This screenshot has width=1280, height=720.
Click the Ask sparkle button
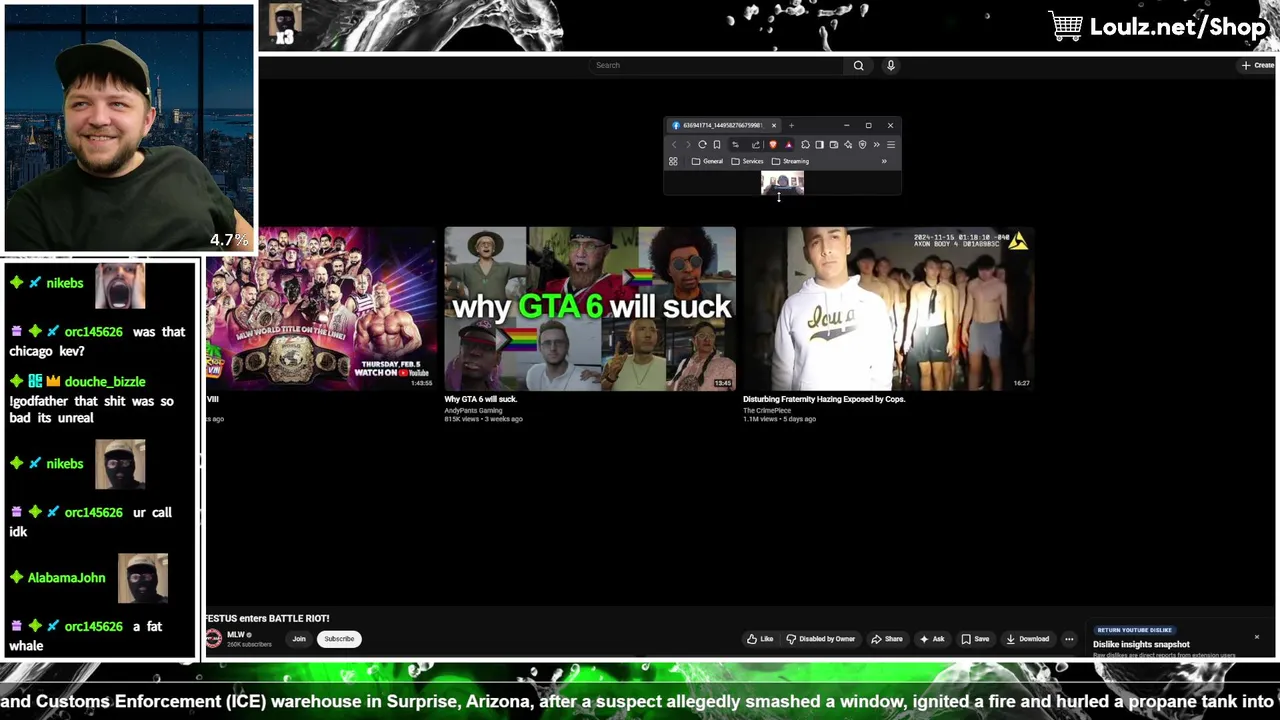932,639
